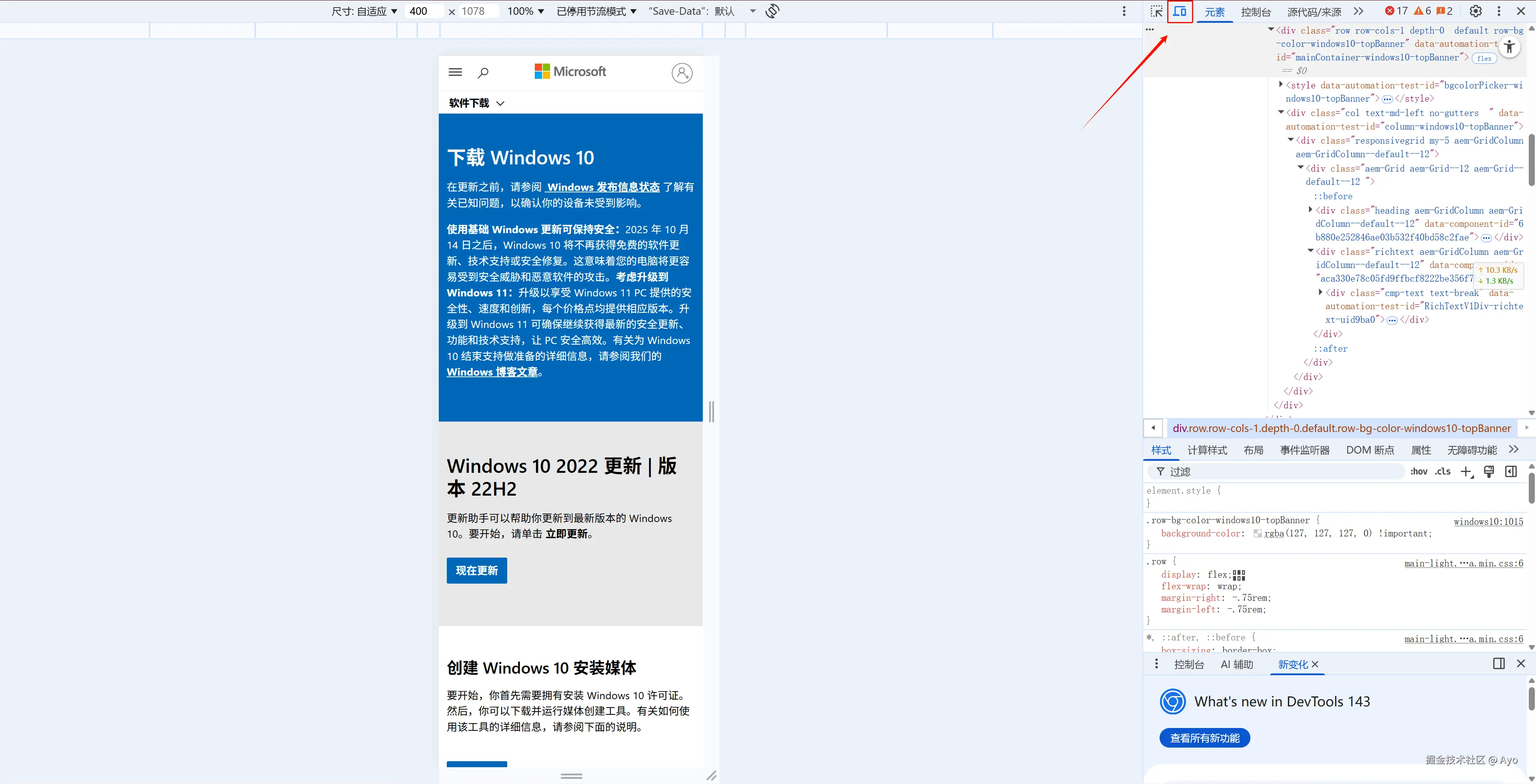Click the search magnifier icon

coord(483,73)
